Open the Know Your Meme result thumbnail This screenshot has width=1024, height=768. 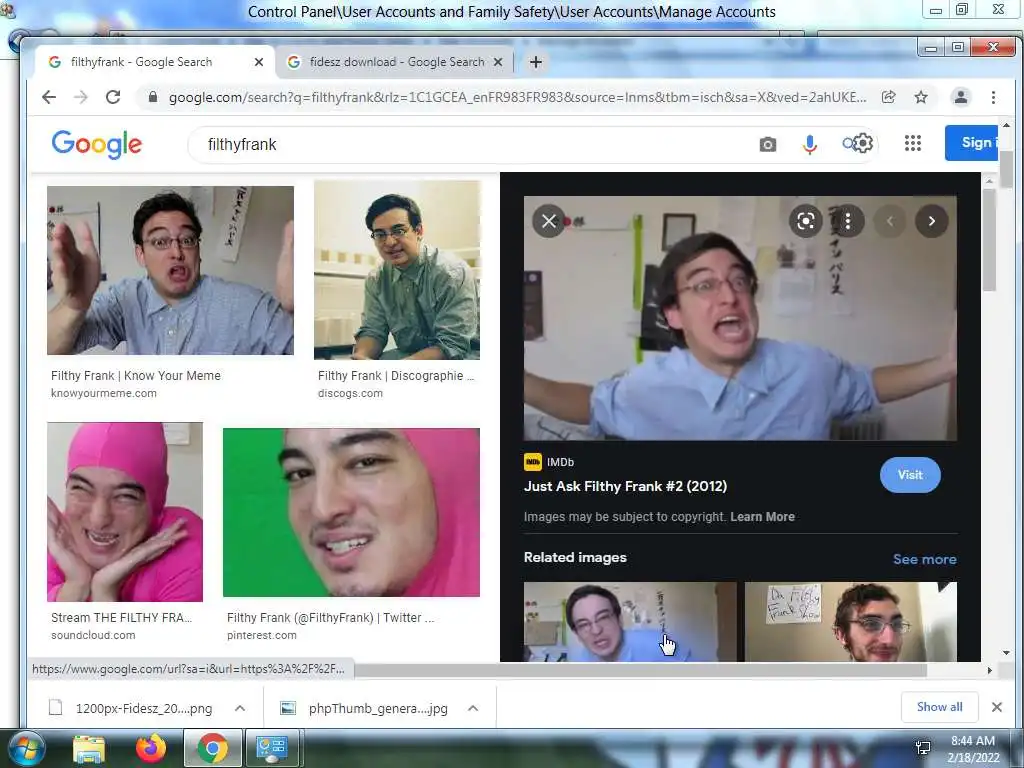(x=170, y=270)
